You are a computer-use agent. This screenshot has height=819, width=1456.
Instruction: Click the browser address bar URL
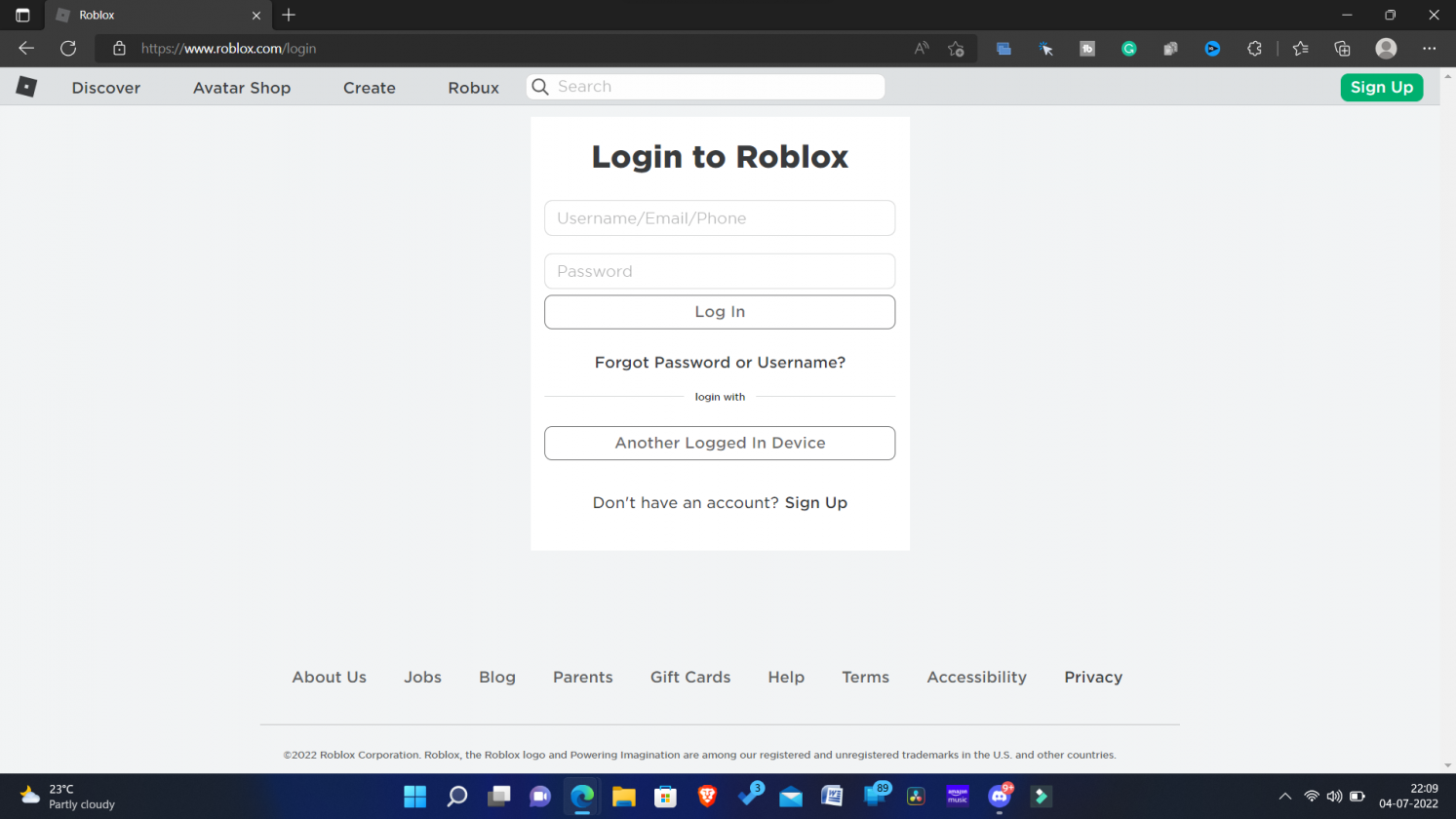coord(228,49)
